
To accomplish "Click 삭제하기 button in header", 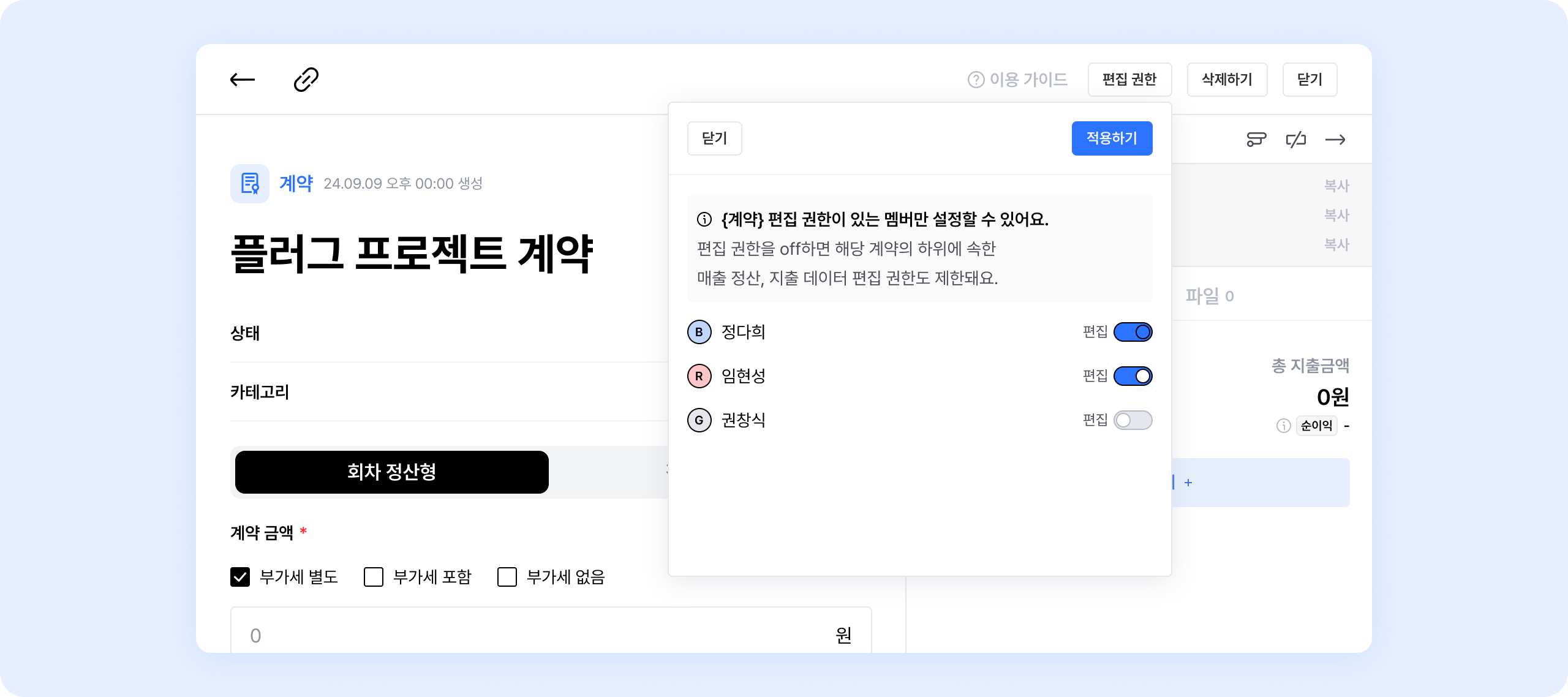I will pyautogui.click(x=1227, y=80).
